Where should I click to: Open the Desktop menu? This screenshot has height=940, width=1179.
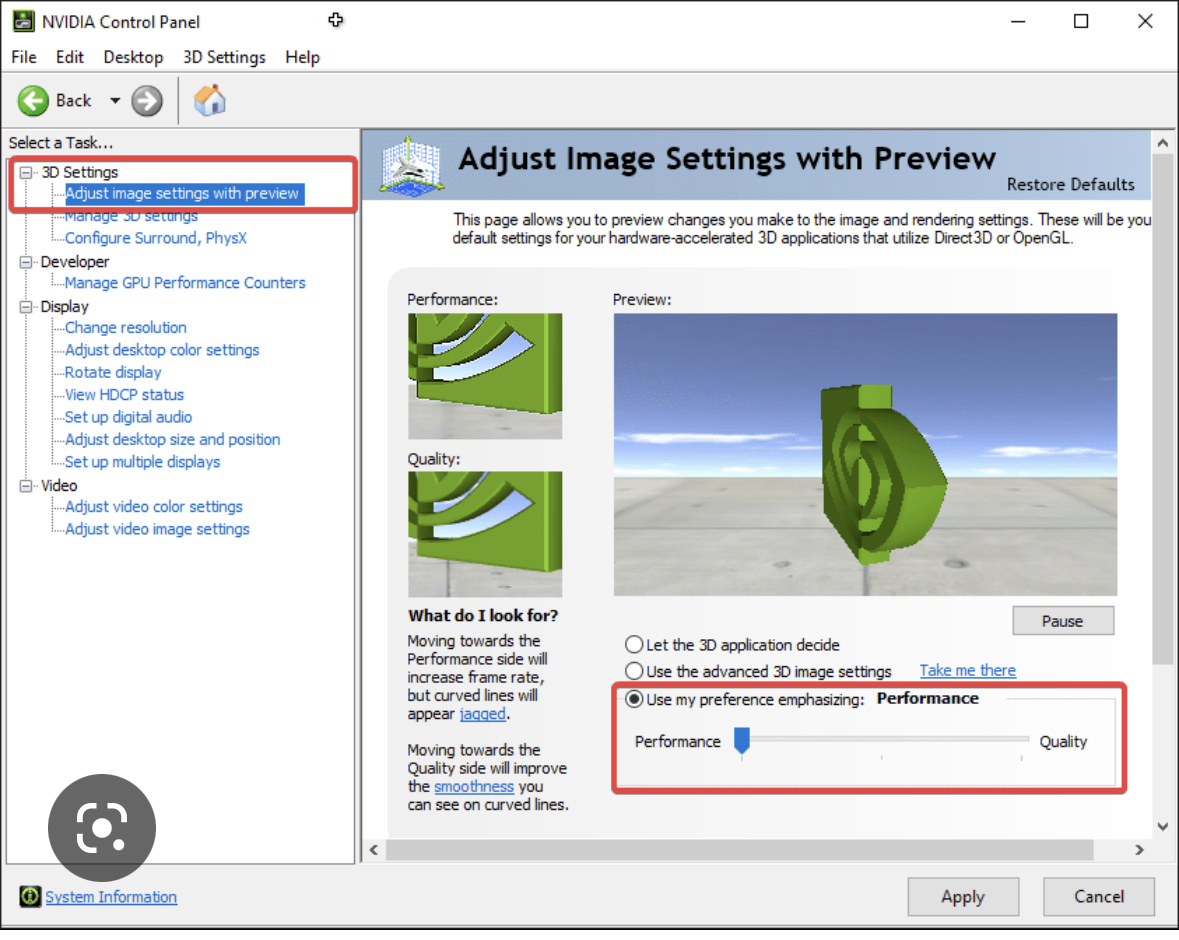tap(133, 57)
